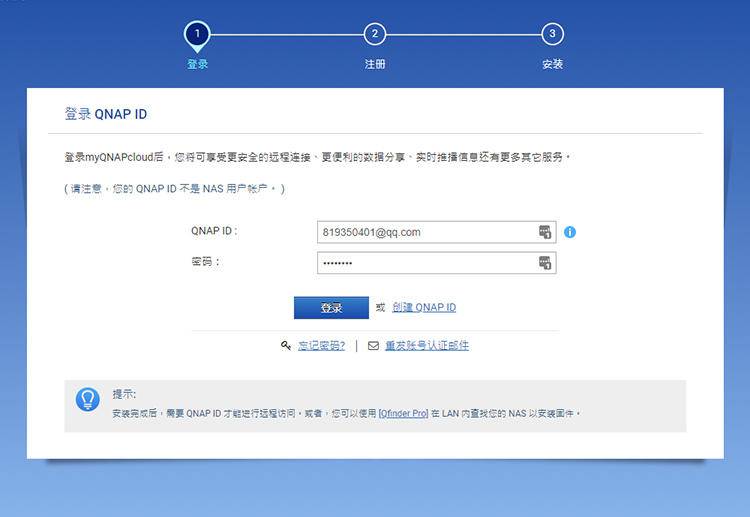Focus the 密码 password input field
The width and height of the screenshot is (750, 517).
[436, 263]
